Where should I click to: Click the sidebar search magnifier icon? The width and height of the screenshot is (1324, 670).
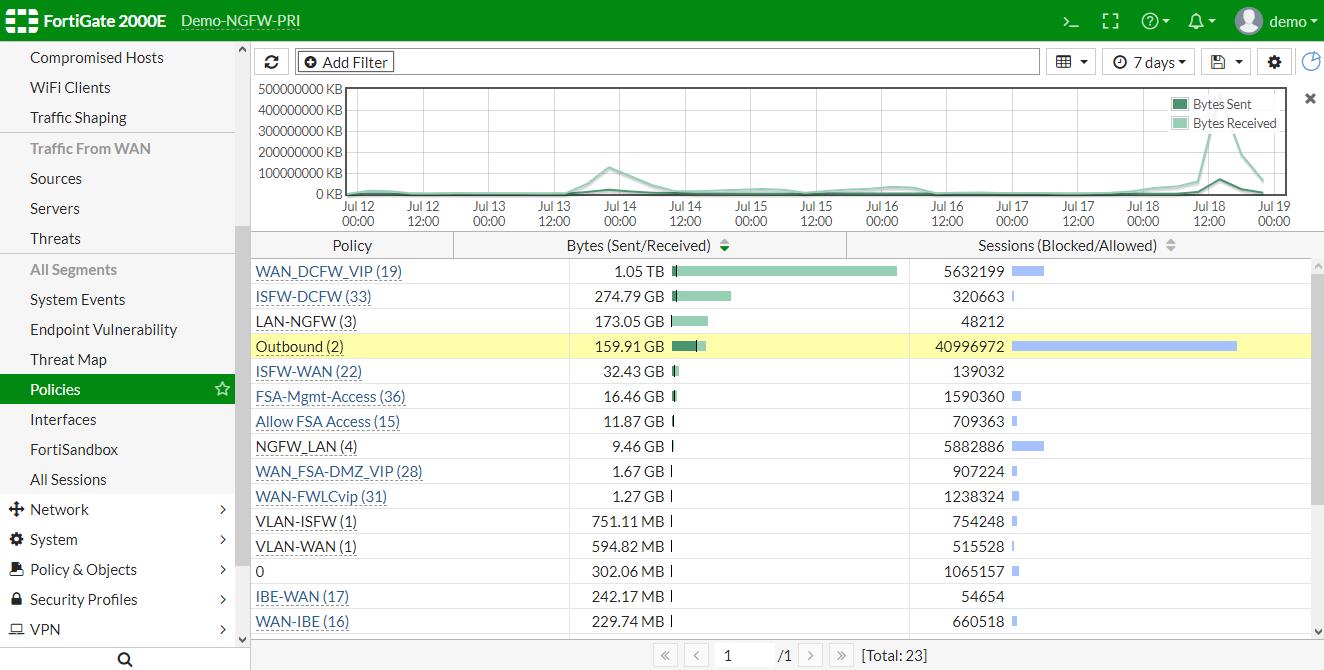[125, 659]
